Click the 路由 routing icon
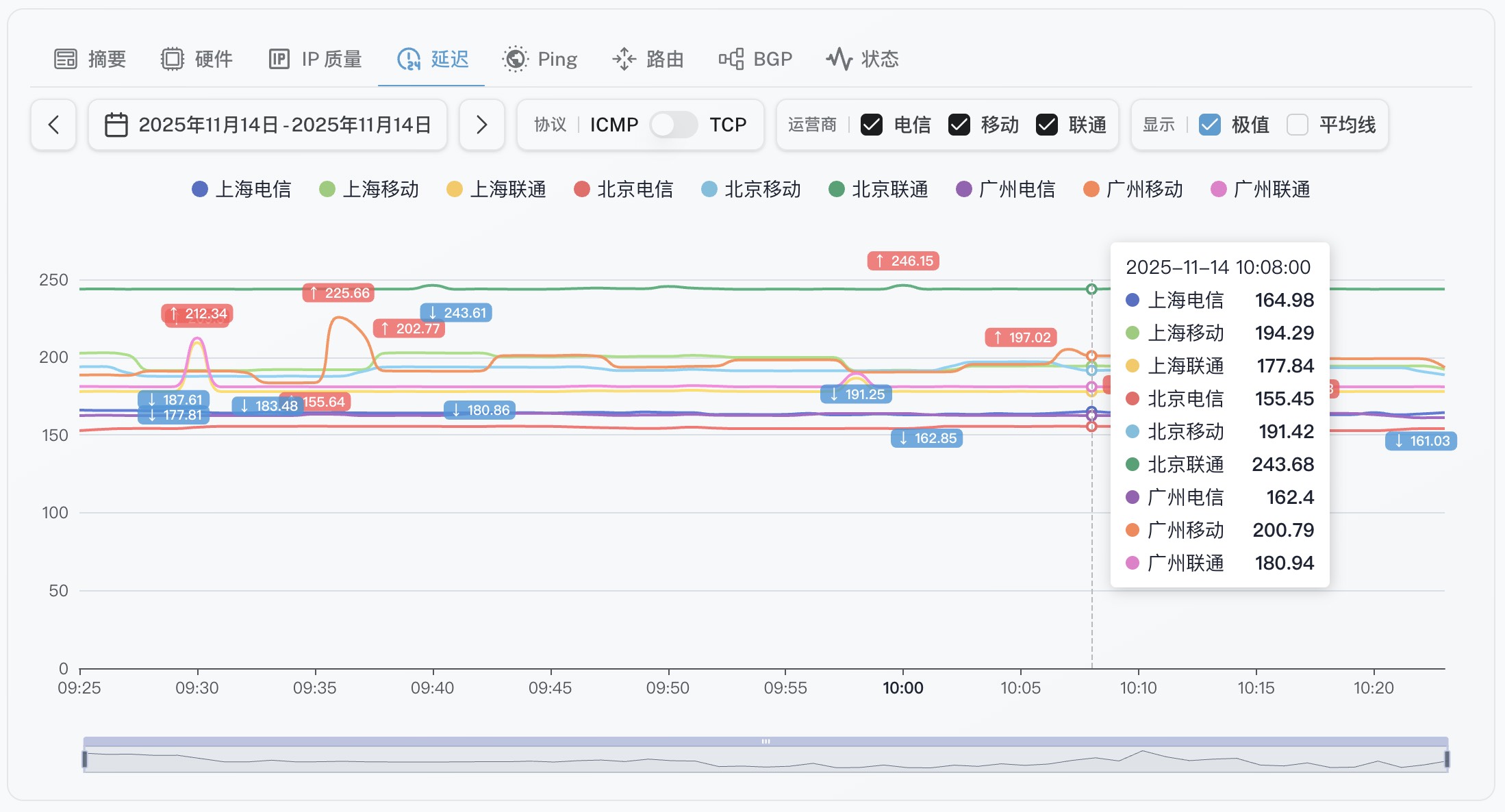This screenshot has height=812, width=1505. click(x=624, y=59)
